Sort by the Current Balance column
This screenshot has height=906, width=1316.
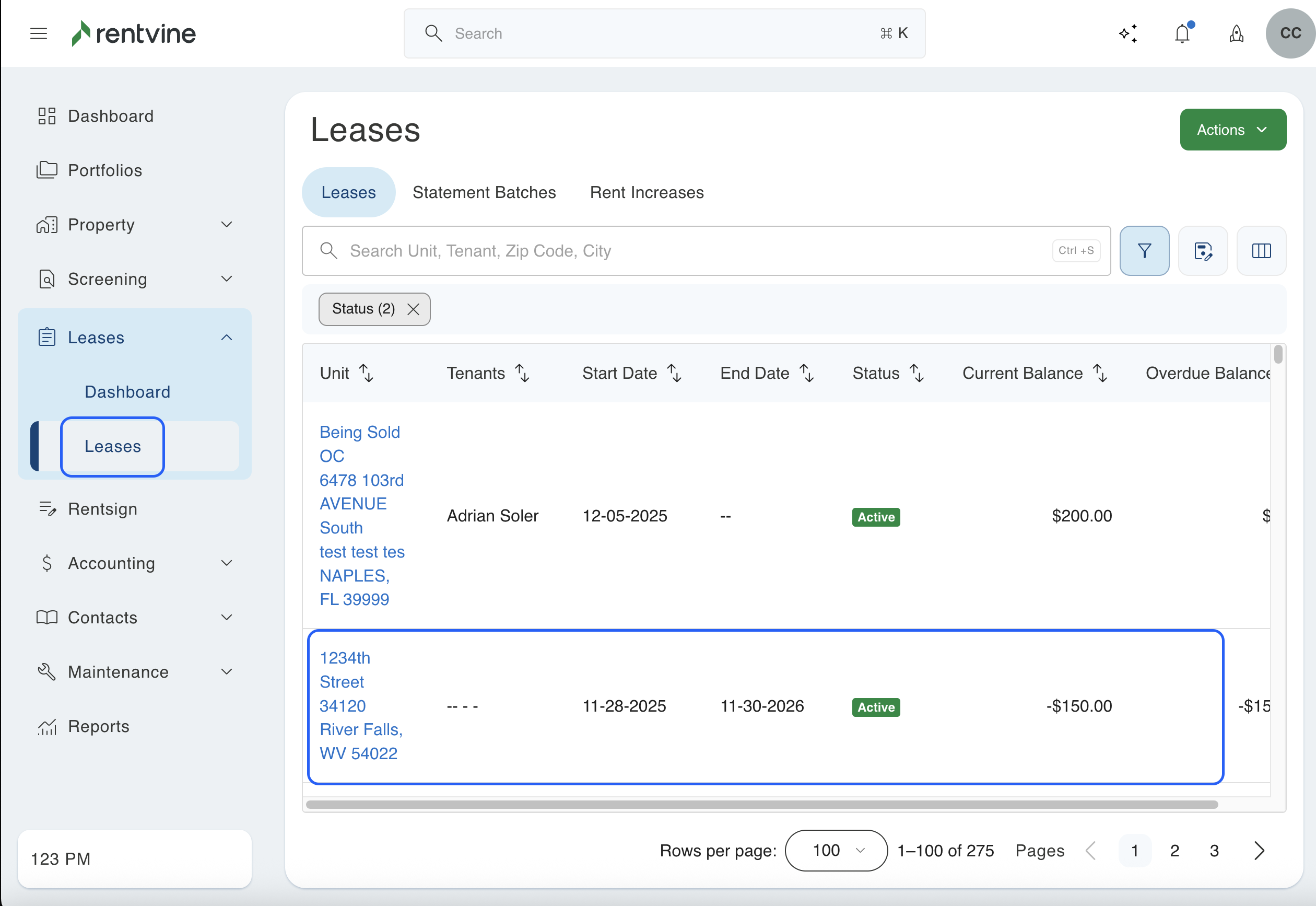[1100, 374]
